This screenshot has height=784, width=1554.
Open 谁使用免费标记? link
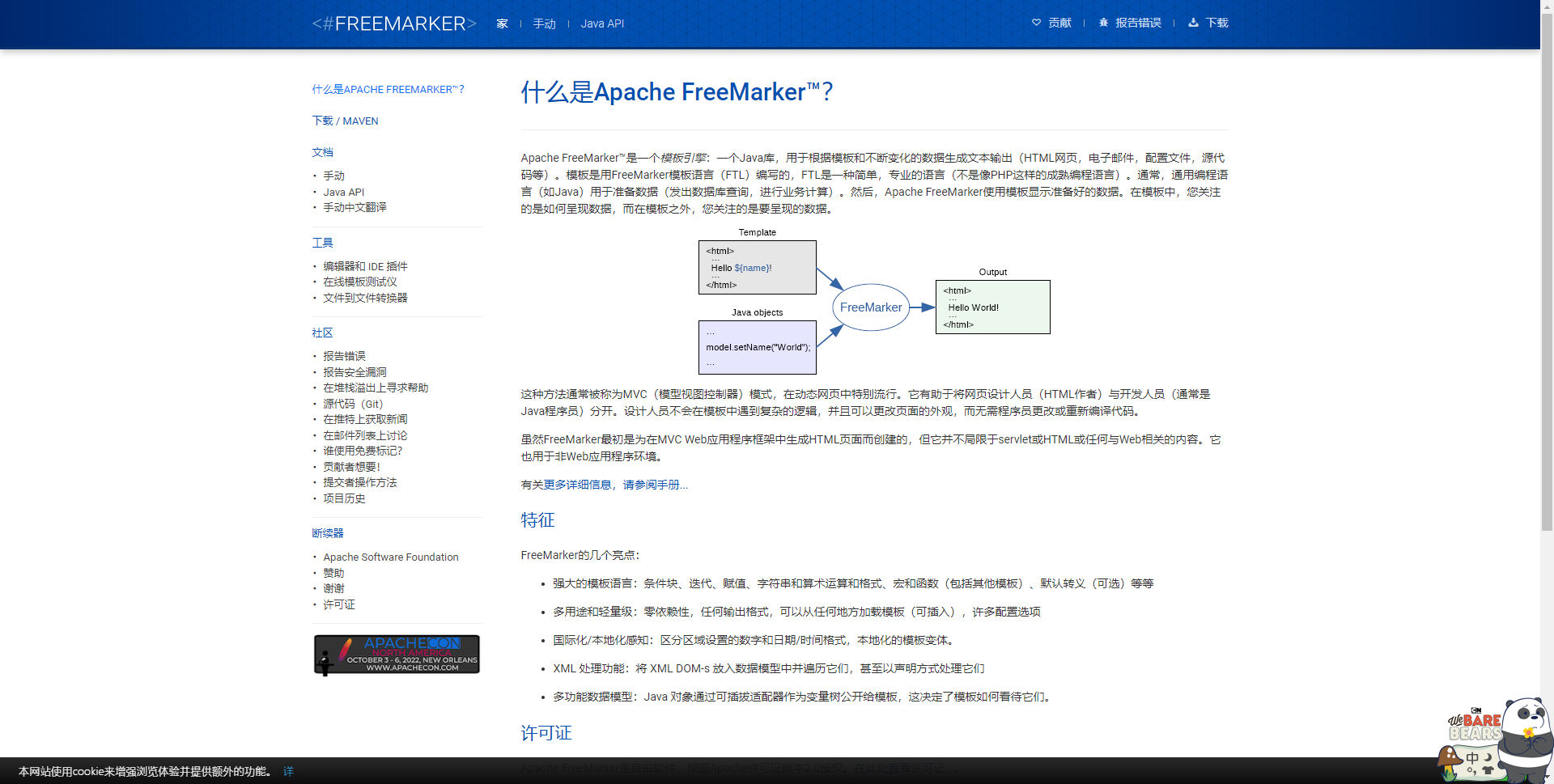point(363,451)
